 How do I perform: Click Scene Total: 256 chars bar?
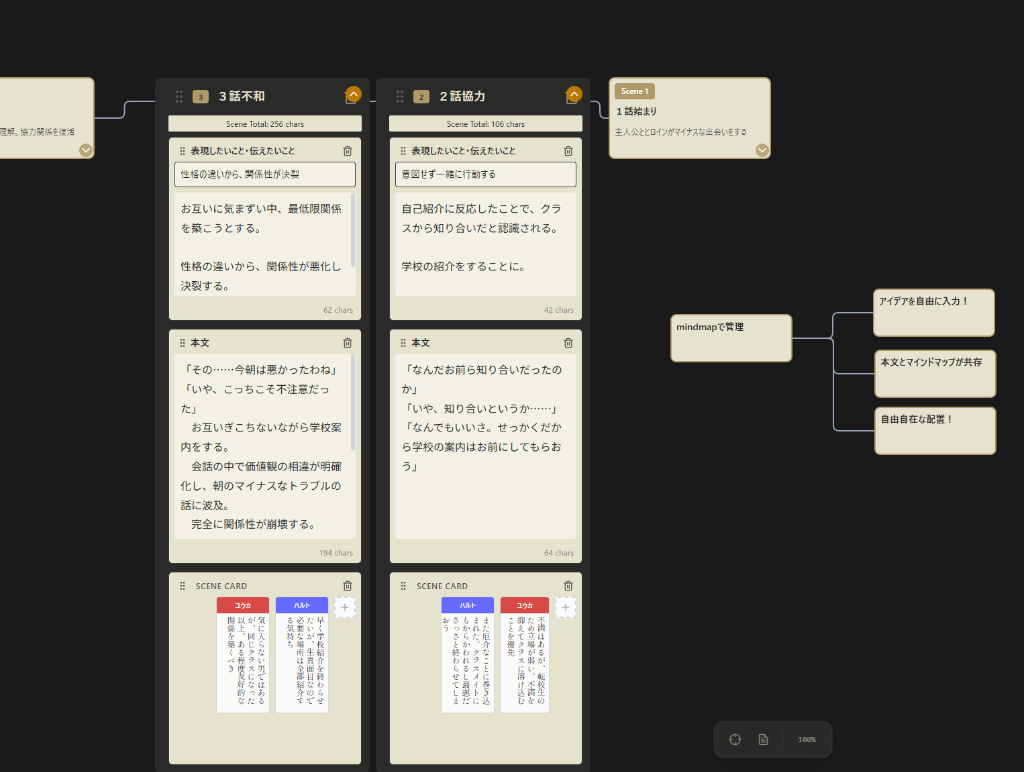265,124
